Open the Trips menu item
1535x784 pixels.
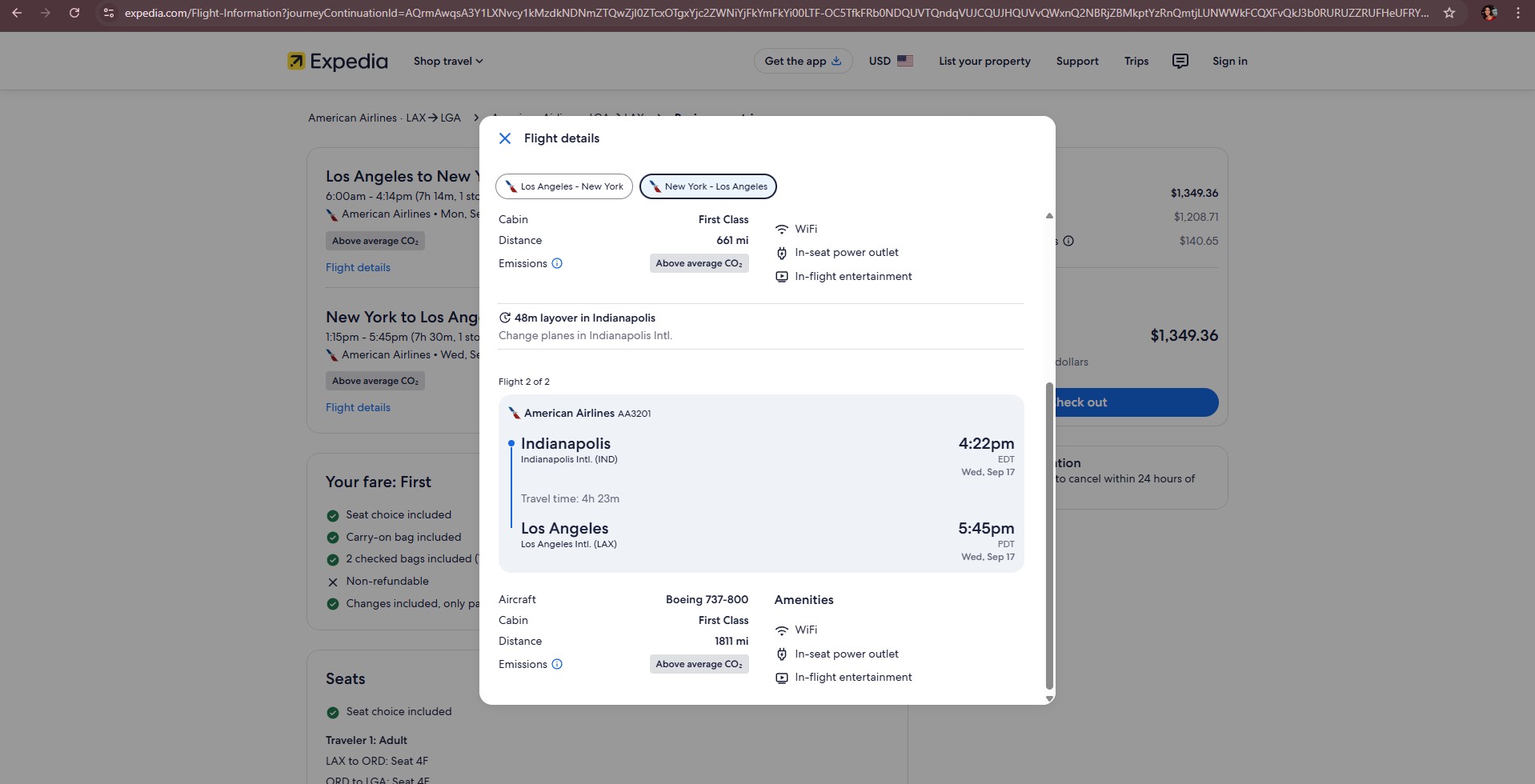[1136, 61]
